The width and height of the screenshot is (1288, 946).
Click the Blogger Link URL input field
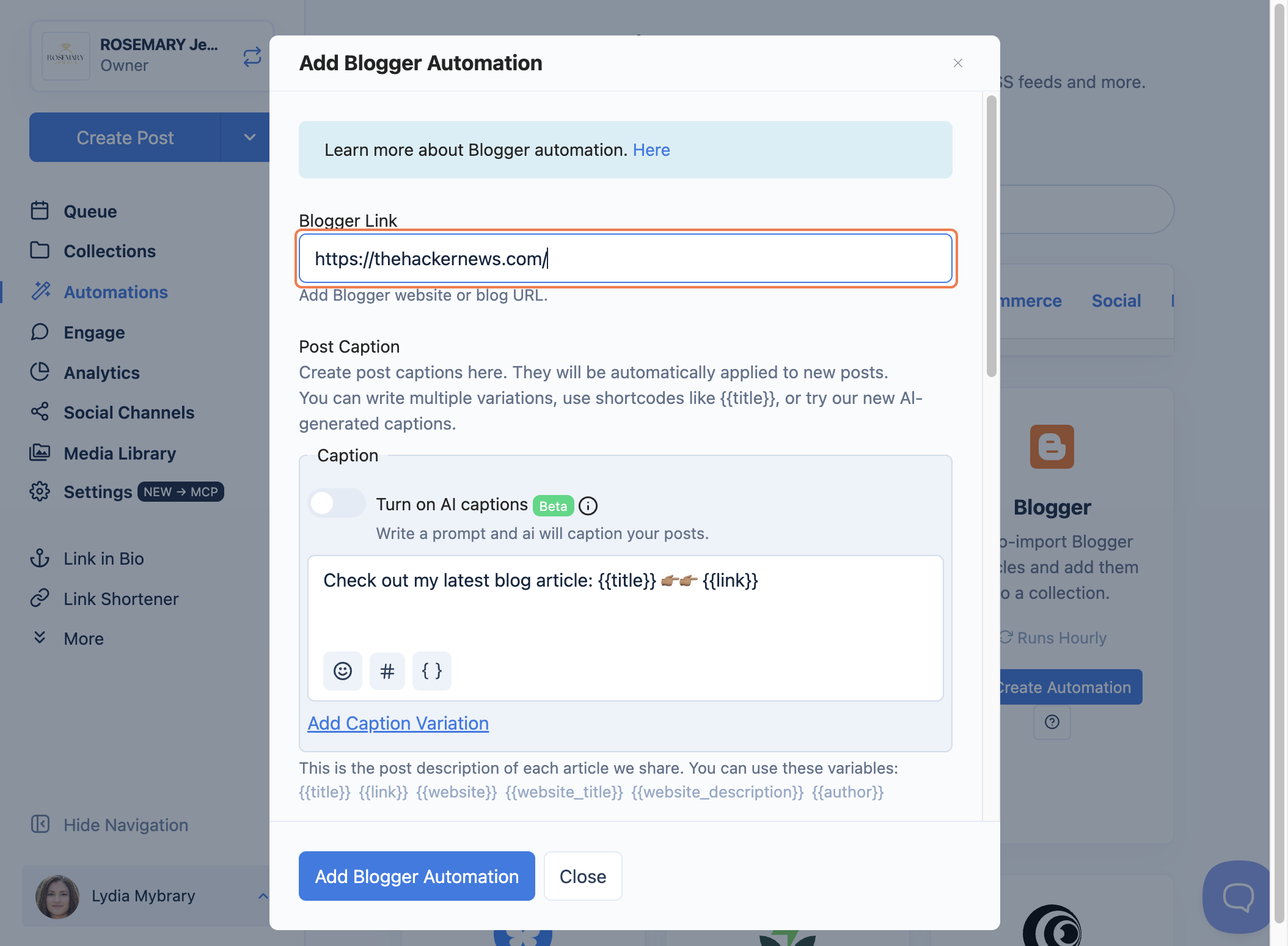[x=626, y=258]
